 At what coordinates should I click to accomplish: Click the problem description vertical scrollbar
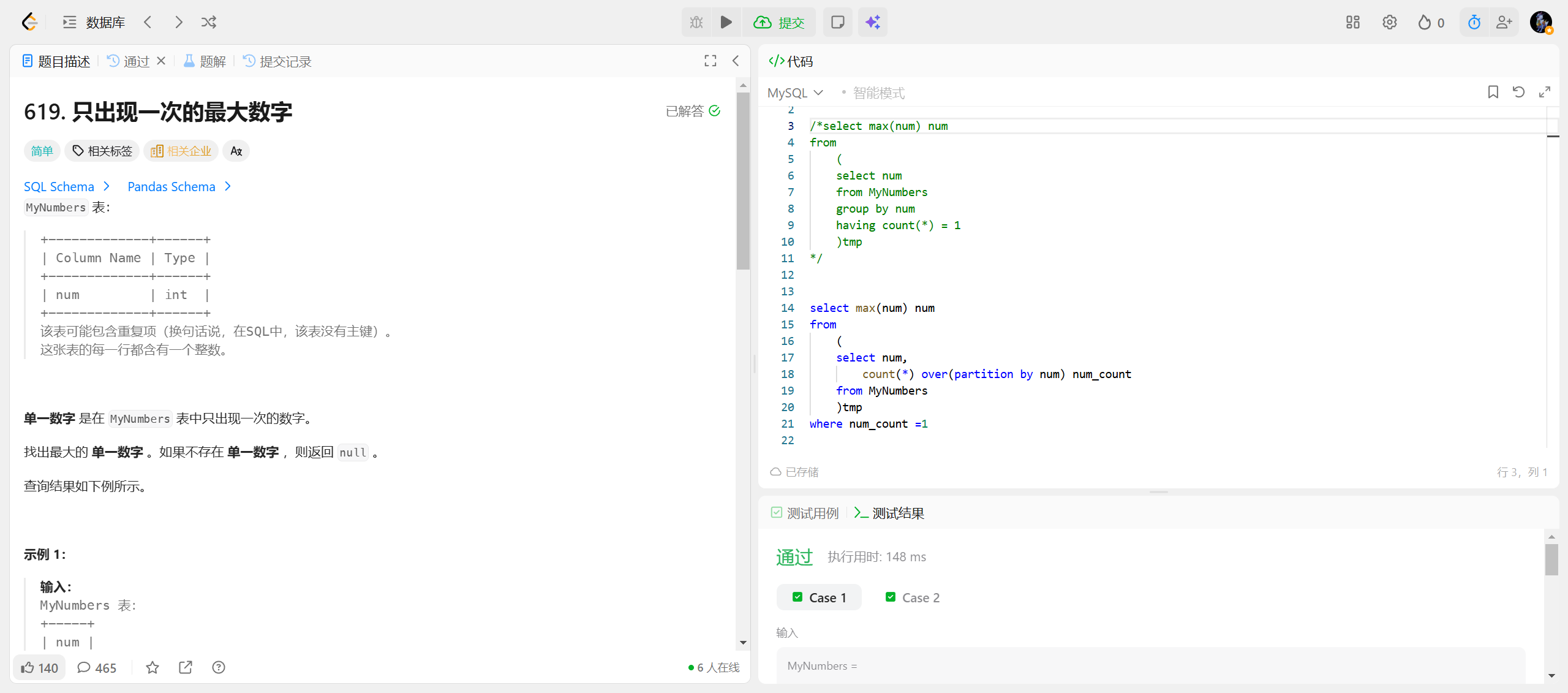point(743,181)
